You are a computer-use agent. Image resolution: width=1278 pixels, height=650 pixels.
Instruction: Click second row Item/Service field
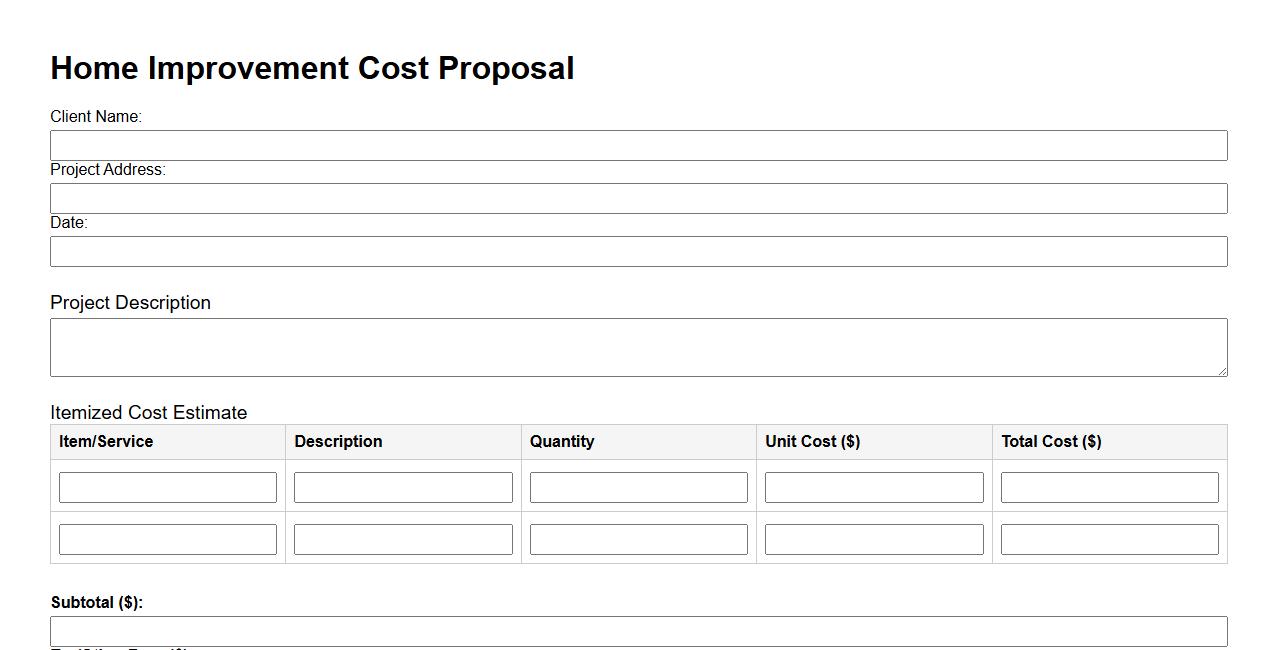pos(168,539)
